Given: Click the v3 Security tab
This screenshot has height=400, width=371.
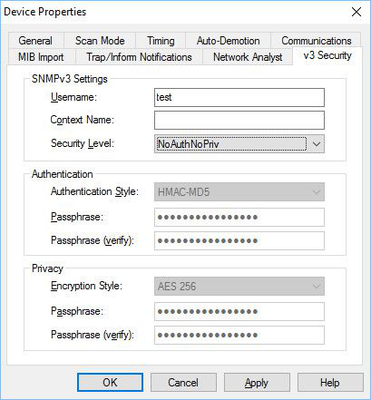Looking at the screenshot, I should 328,56.
